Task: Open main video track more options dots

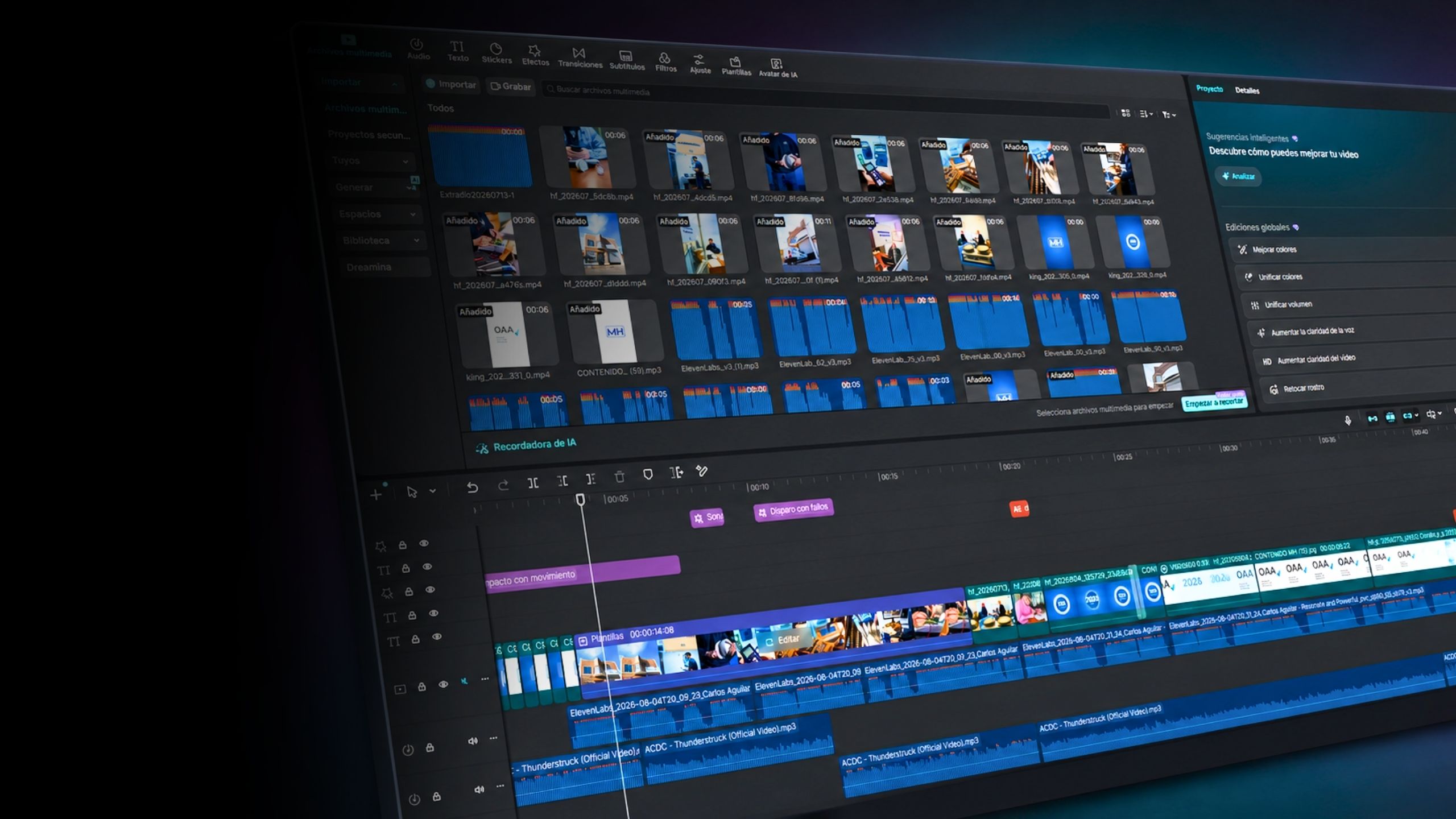Action: pyautogui.click(x=485, y=679)
